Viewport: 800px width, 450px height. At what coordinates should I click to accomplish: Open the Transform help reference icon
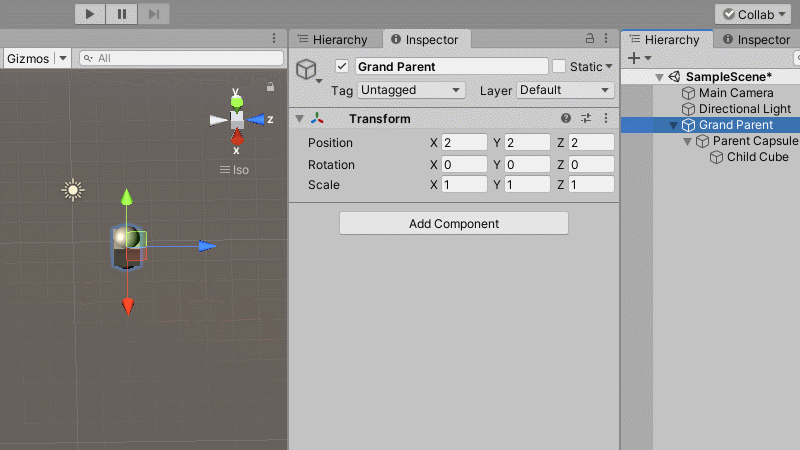coord(566,118)
